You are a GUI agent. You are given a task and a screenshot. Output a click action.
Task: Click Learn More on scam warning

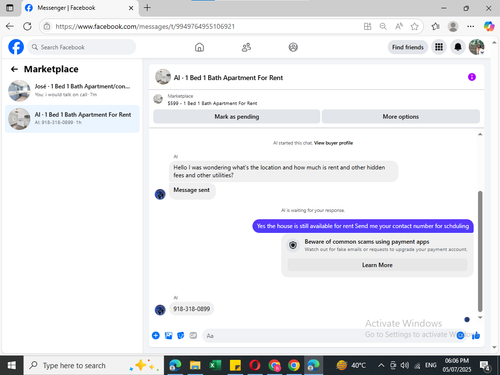[x=377, y=265]
